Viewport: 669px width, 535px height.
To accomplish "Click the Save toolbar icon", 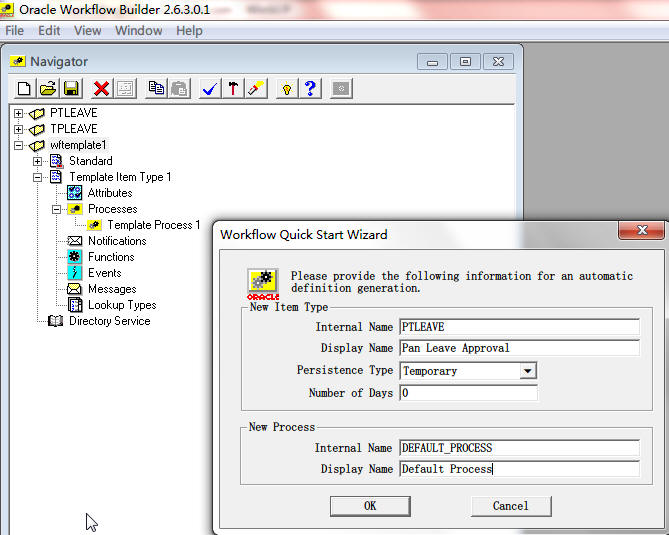I will click(71, 89).
